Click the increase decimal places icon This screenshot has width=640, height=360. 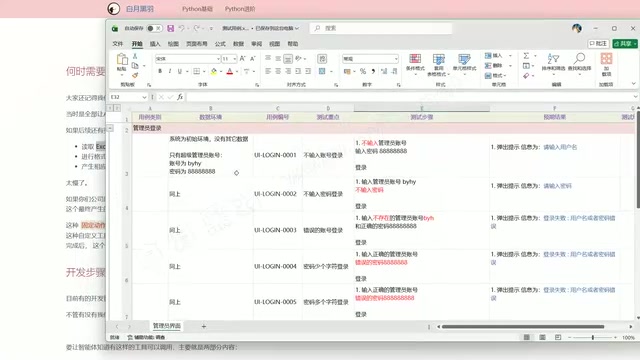pos(384,71)
